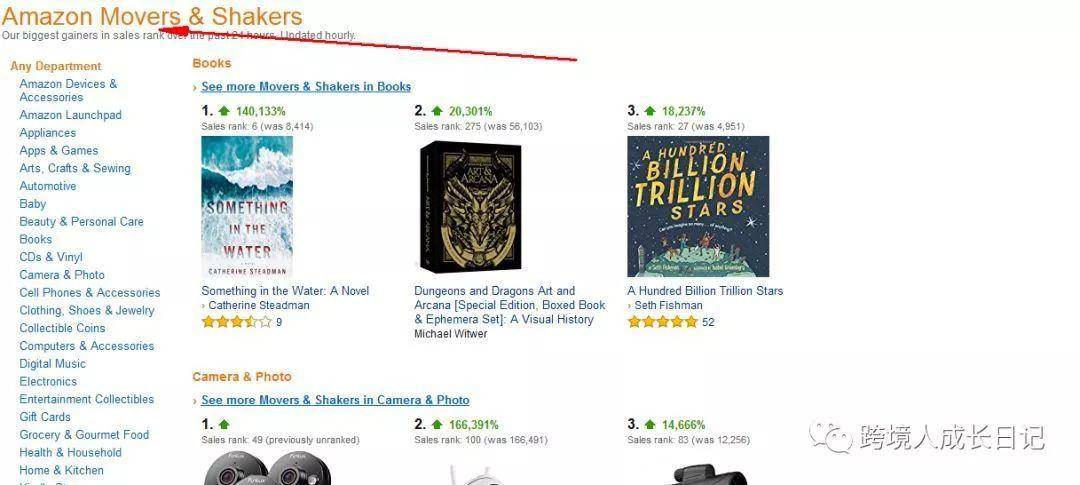Open author link Catherine Steadman
The image size is (1080, 485).
pyautogui.click(x=259, y=305)
